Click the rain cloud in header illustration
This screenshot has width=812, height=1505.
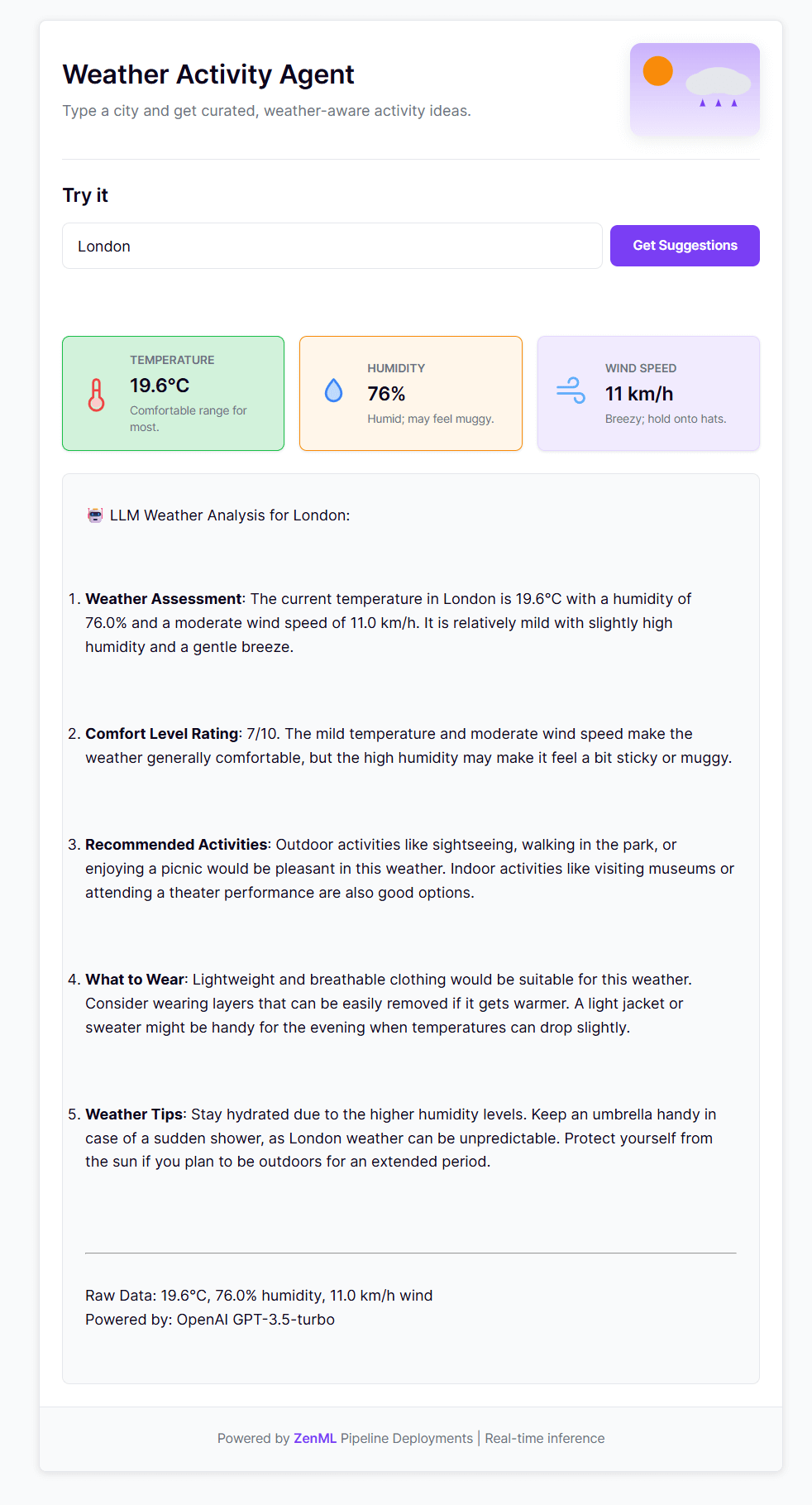(x=718, y=84)
